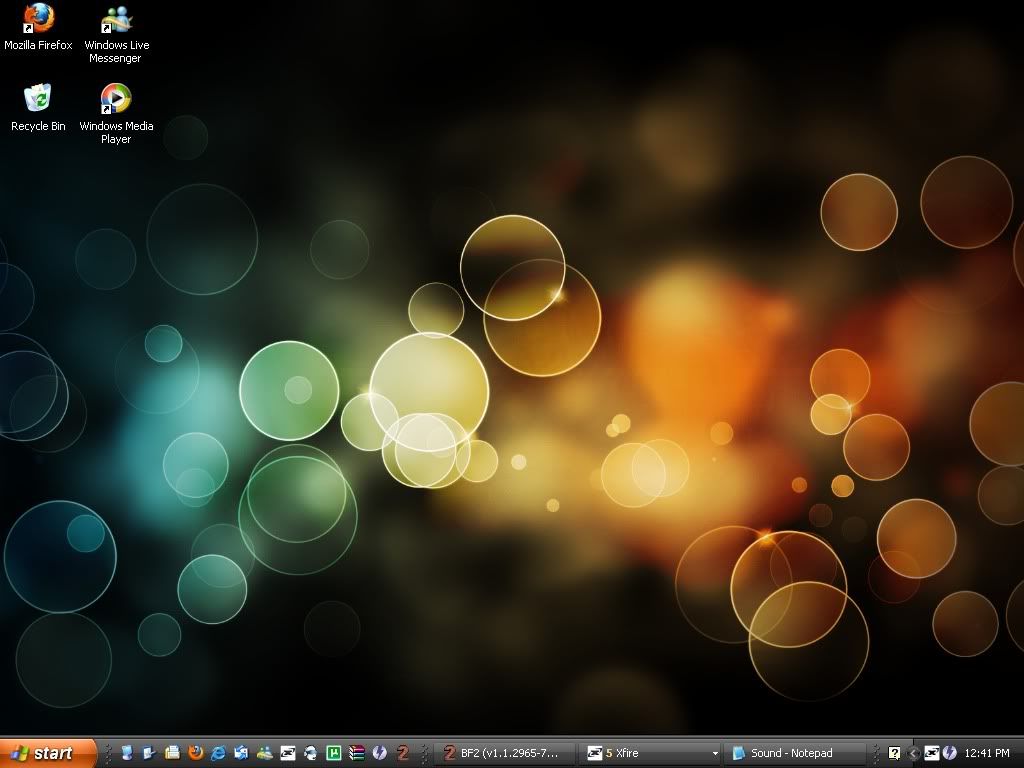This screenshot has width=1024, height=768.
Task: Open the Mozilla Firefox desktop shortcut
Action: coord(38,27)
